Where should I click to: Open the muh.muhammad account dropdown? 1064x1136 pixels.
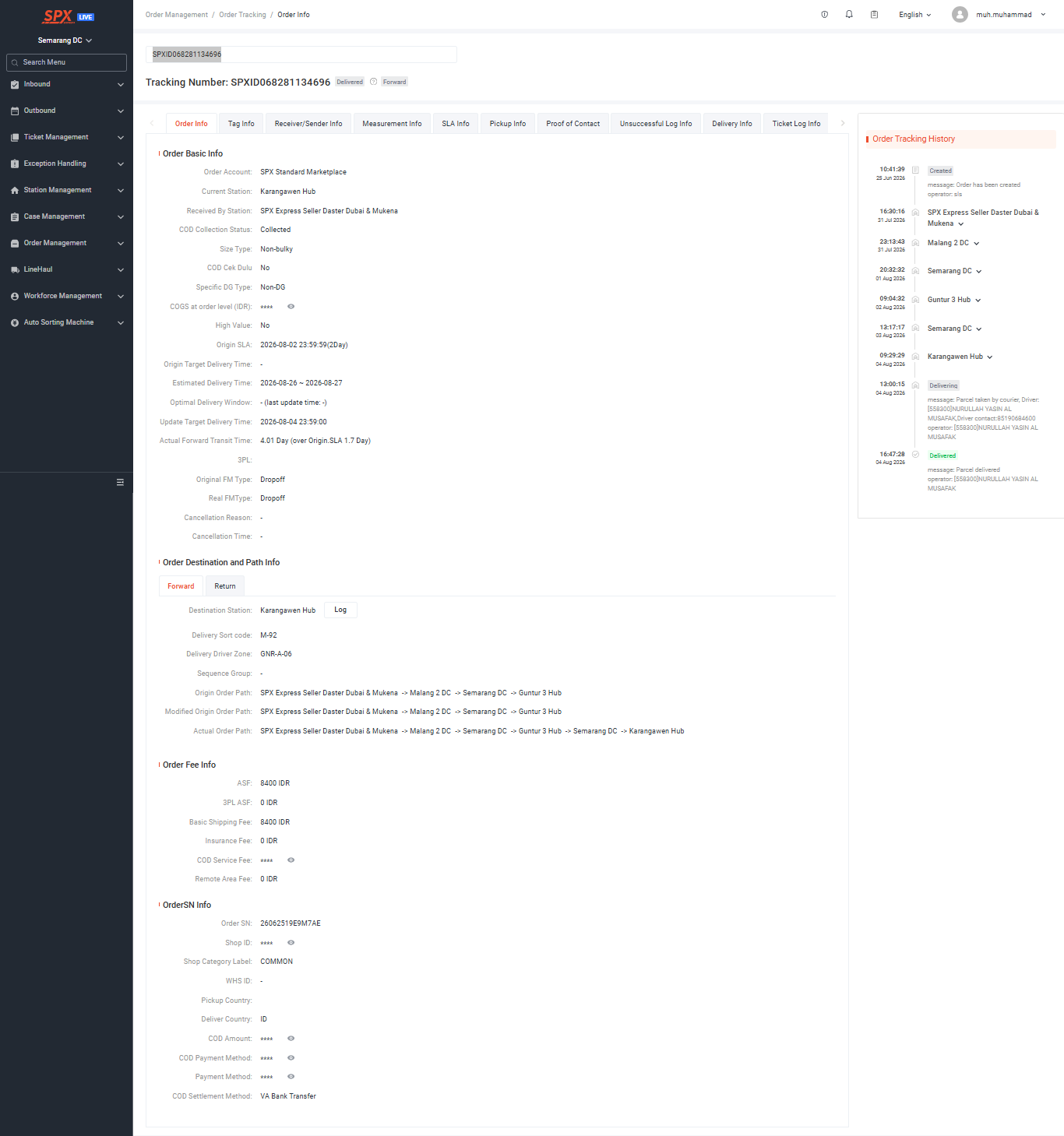tap(1011, 15)
